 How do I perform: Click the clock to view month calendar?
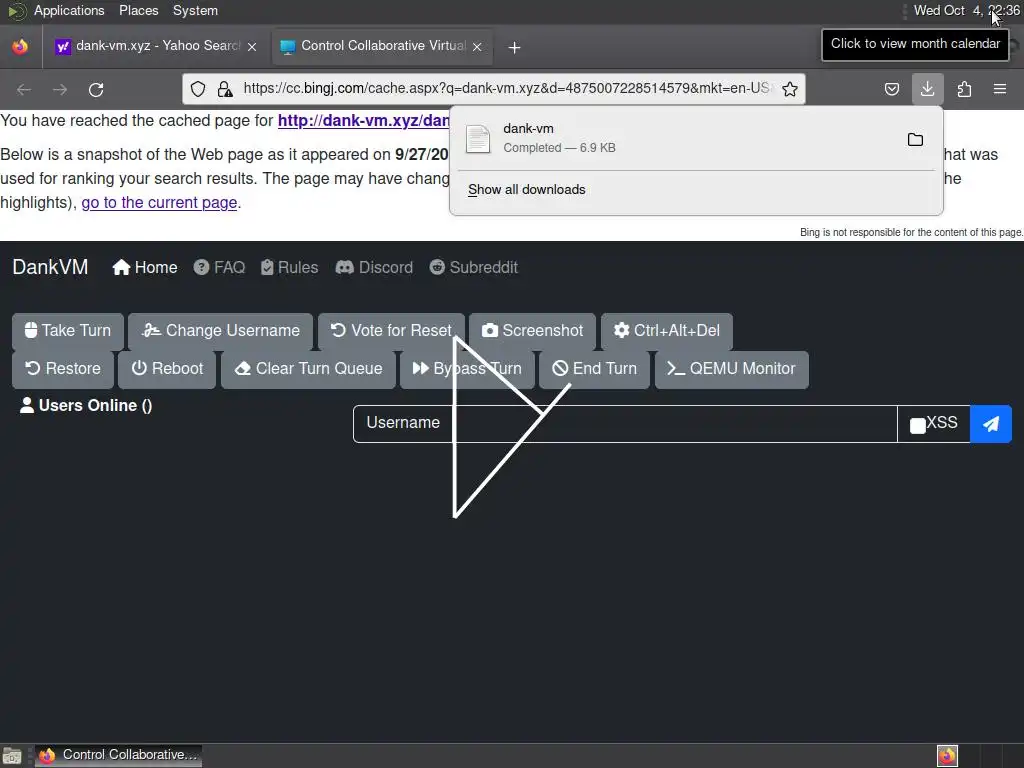966,10
